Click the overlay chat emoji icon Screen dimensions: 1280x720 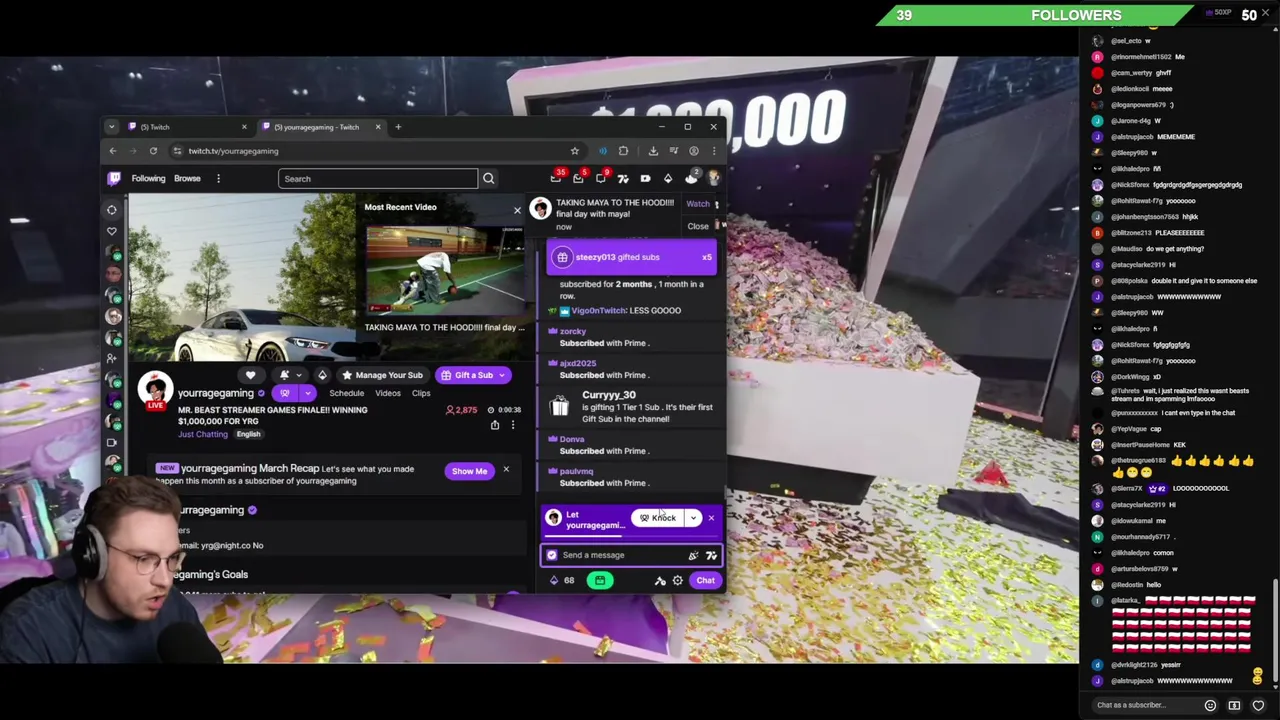pyautogui.click(x=1210, y=705)
